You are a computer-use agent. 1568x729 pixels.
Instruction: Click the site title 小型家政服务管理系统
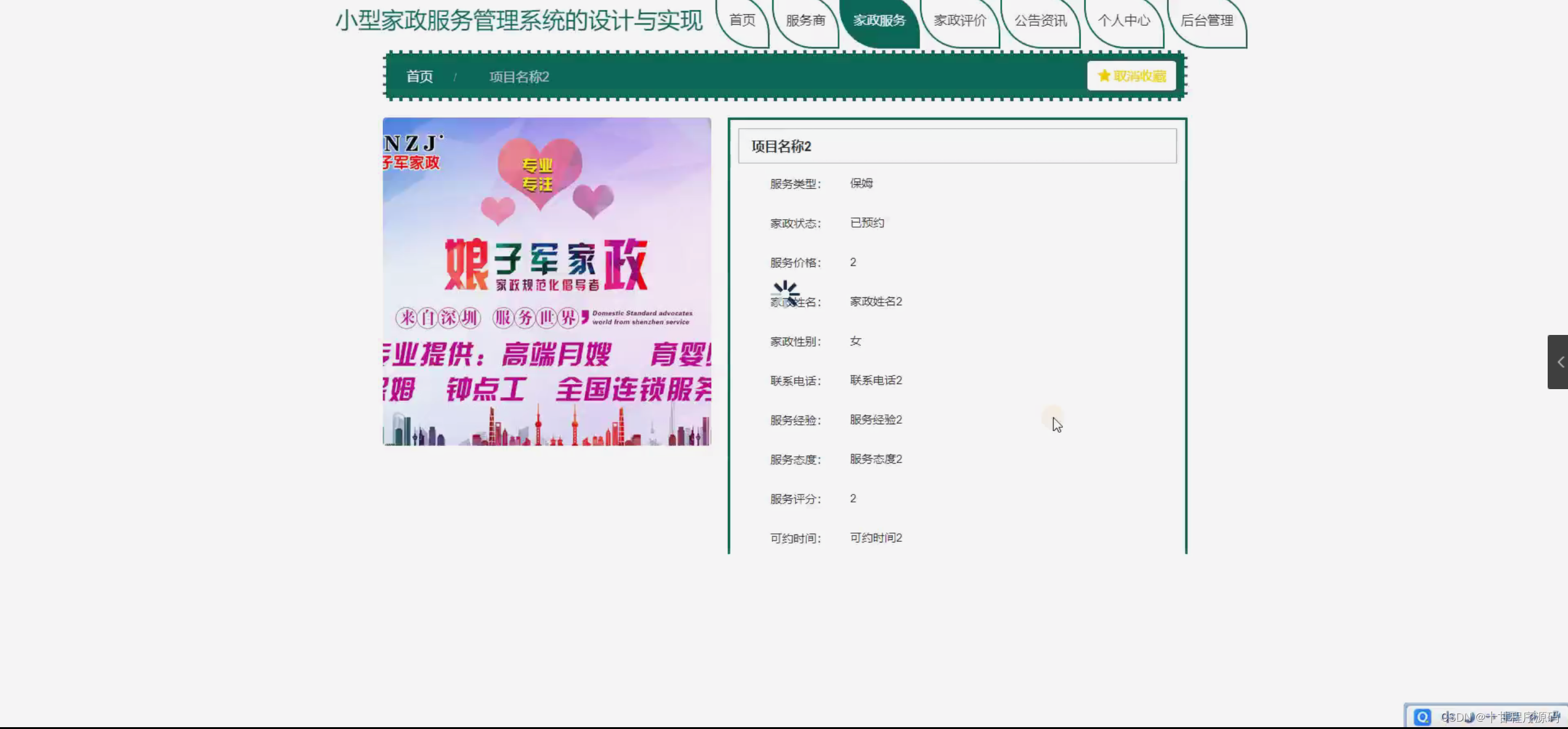[519, 21]
